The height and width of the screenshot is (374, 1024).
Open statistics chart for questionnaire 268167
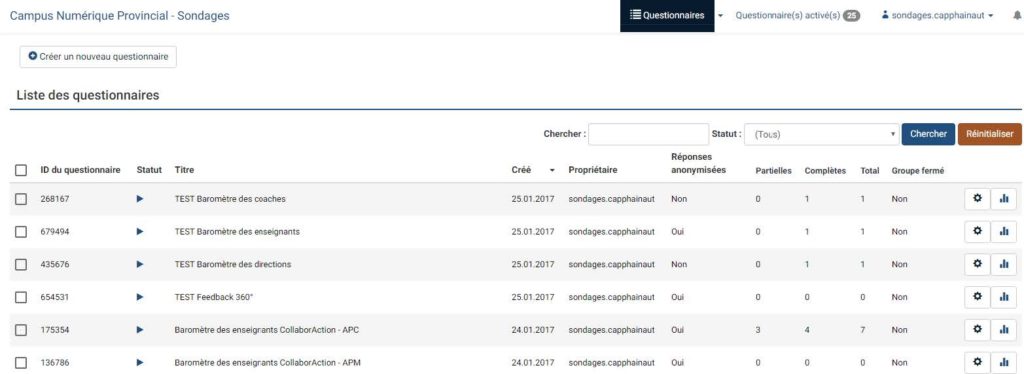click(x=1004, y=199)
